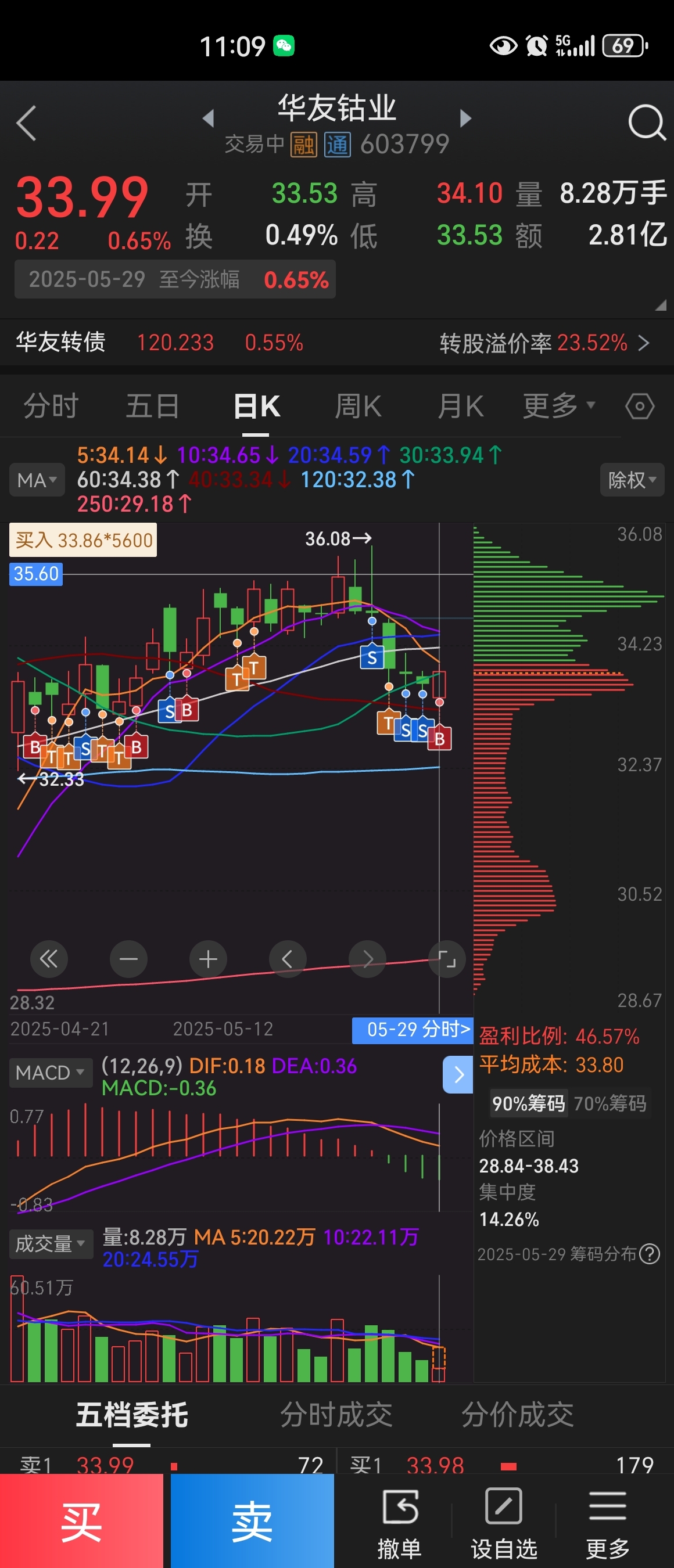Image resolution: width=674 pixels, height=1568 pixels.
Task: Open 五档委托 tab
Action: 132,1415
